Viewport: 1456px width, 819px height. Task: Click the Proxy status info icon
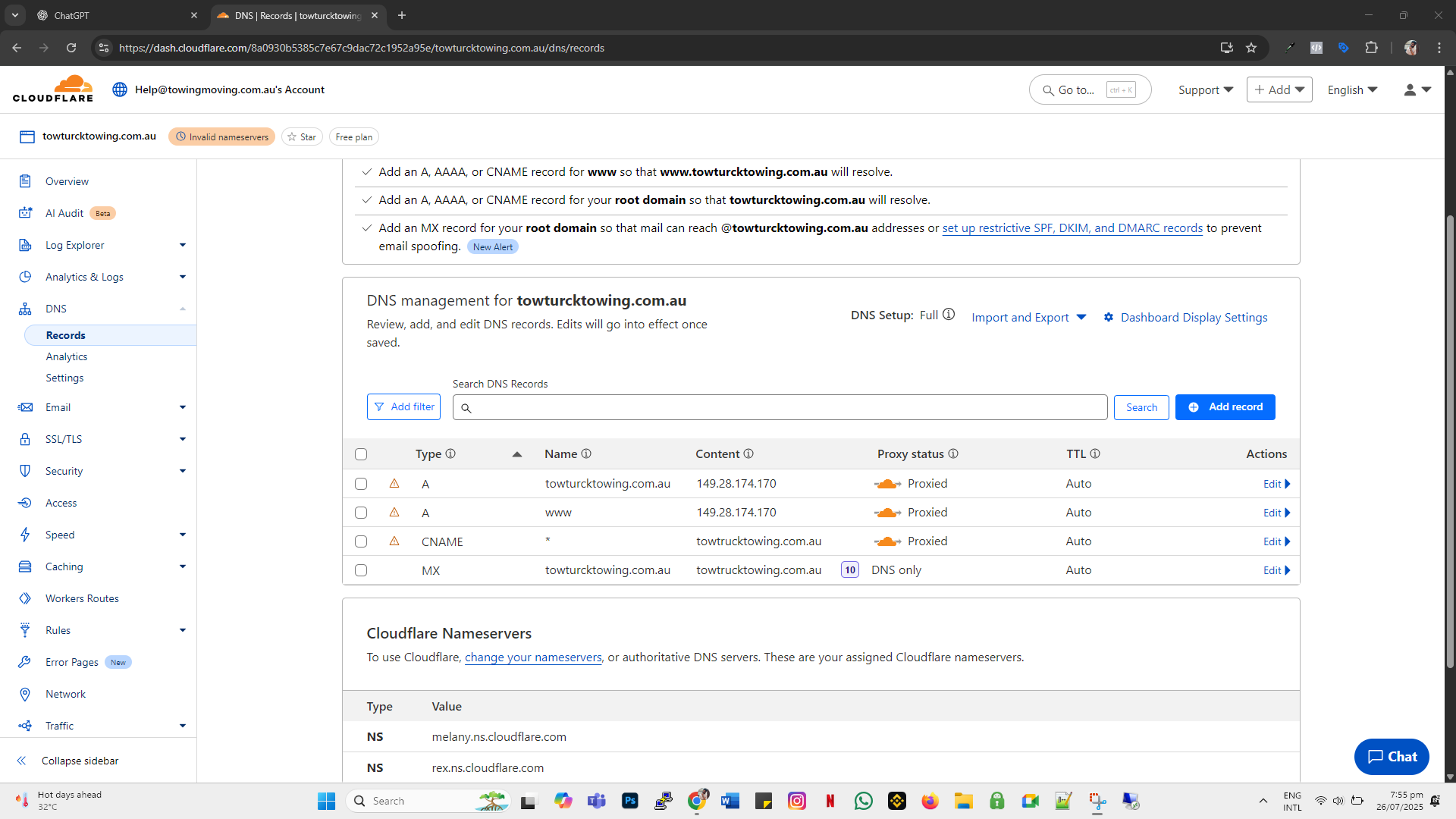click(953, 453)
